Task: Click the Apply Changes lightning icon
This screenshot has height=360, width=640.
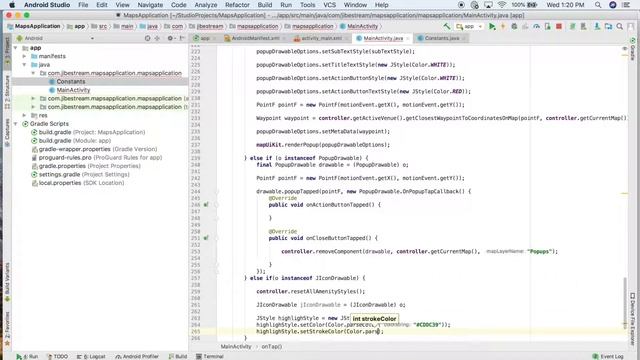Action: click(x=503, y=27)
